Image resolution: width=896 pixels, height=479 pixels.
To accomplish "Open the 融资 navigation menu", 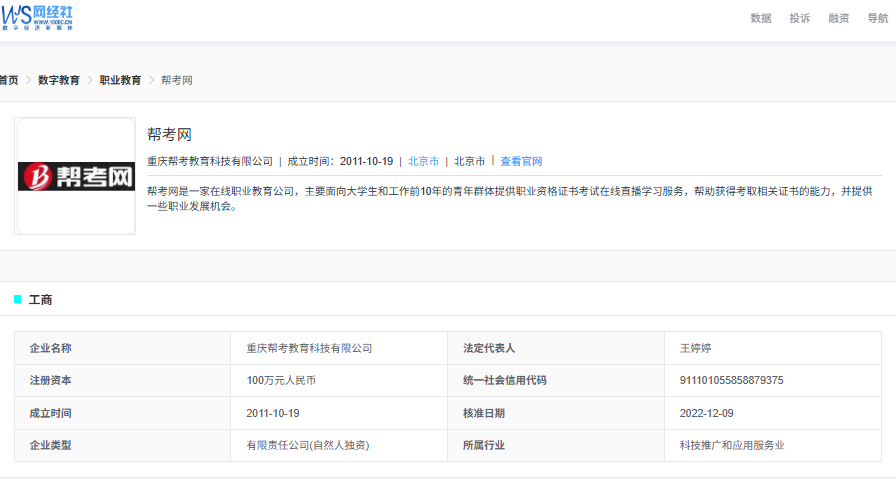I will (838, 18).
